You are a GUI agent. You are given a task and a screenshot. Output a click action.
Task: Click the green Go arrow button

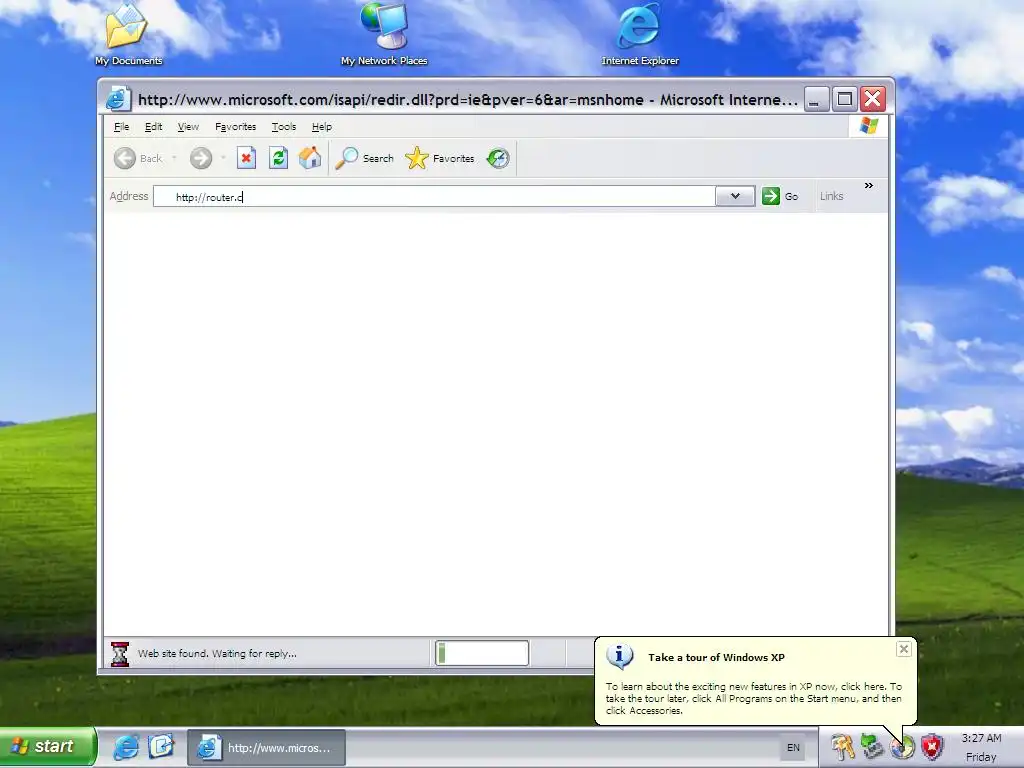pyautogui.click(x=771, y=196)
